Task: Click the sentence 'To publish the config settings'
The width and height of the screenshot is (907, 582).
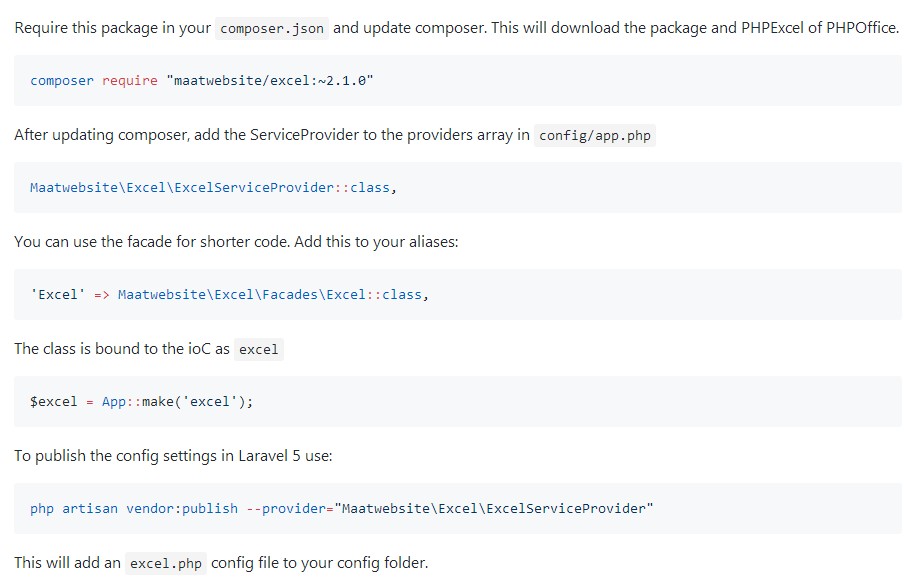Action: [173, 456]
